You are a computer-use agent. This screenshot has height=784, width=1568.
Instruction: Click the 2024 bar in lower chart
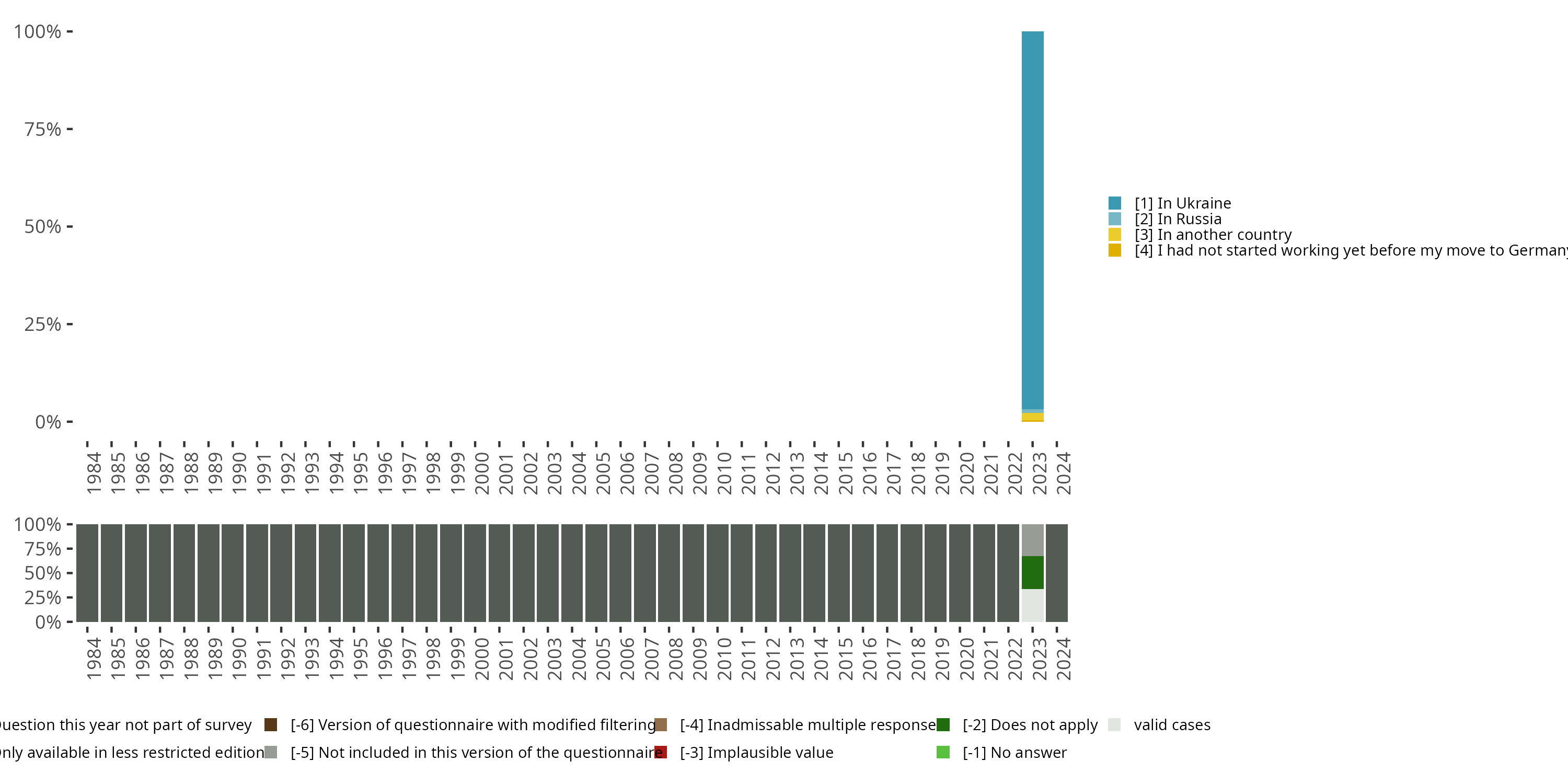(x=1057, y=572)
